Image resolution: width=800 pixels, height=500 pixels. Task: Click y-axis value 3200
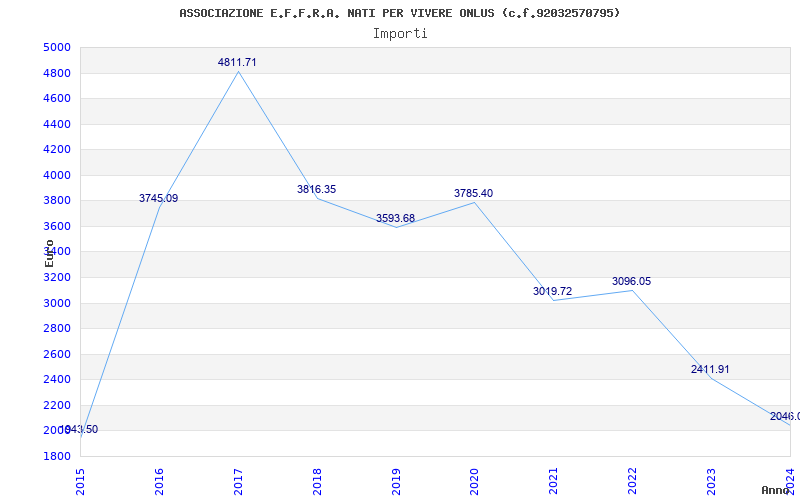[56, 277]
